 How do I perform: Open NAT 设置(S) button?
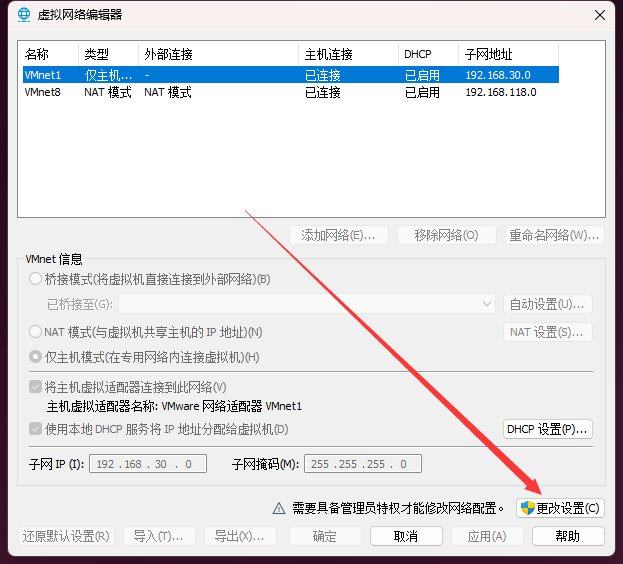pos(548,332)
